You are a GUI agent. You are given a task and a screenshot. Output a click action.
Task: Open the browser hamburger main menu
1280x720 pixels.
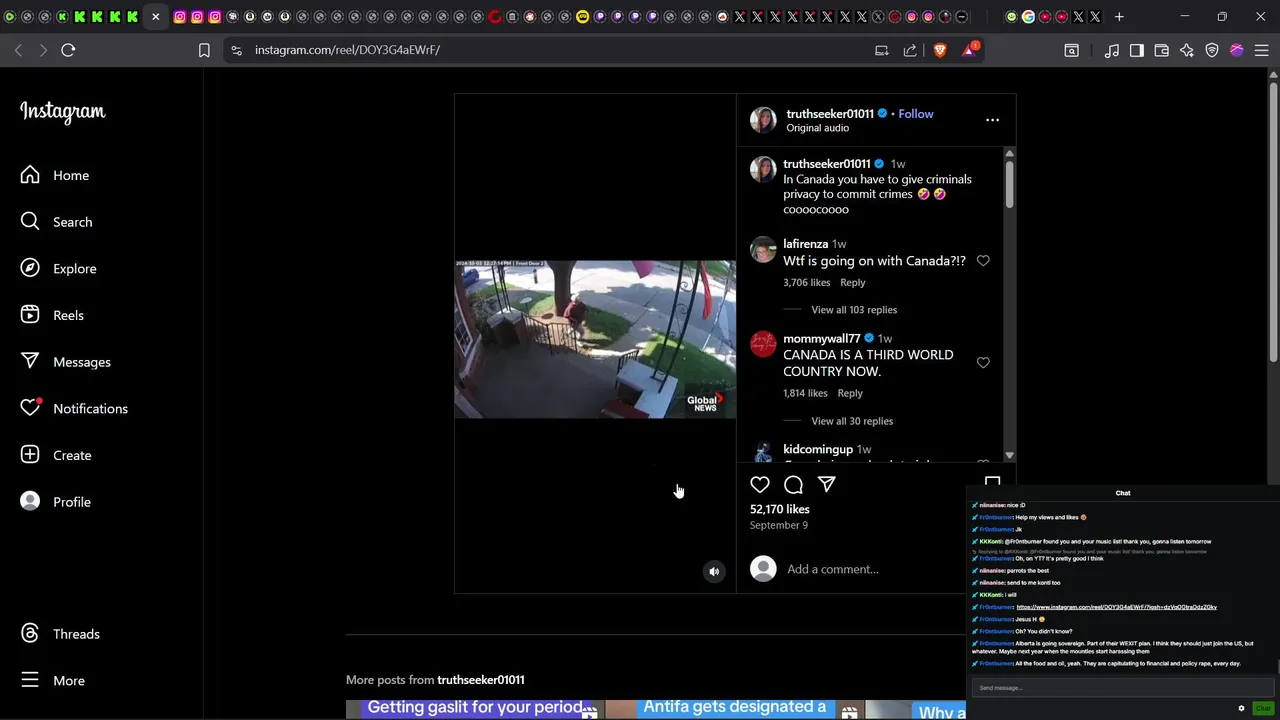(x=1261, y=50)
